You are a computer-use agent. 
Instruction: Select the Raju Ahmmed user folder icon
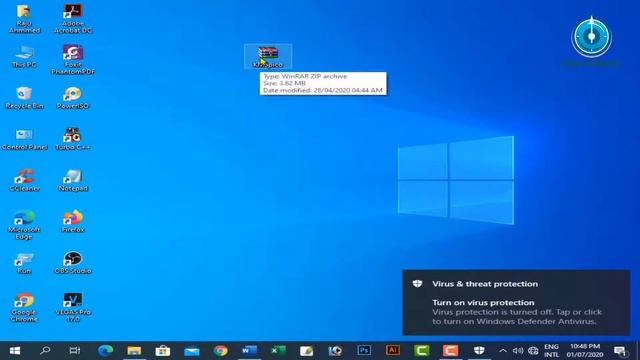coord(24,18)
